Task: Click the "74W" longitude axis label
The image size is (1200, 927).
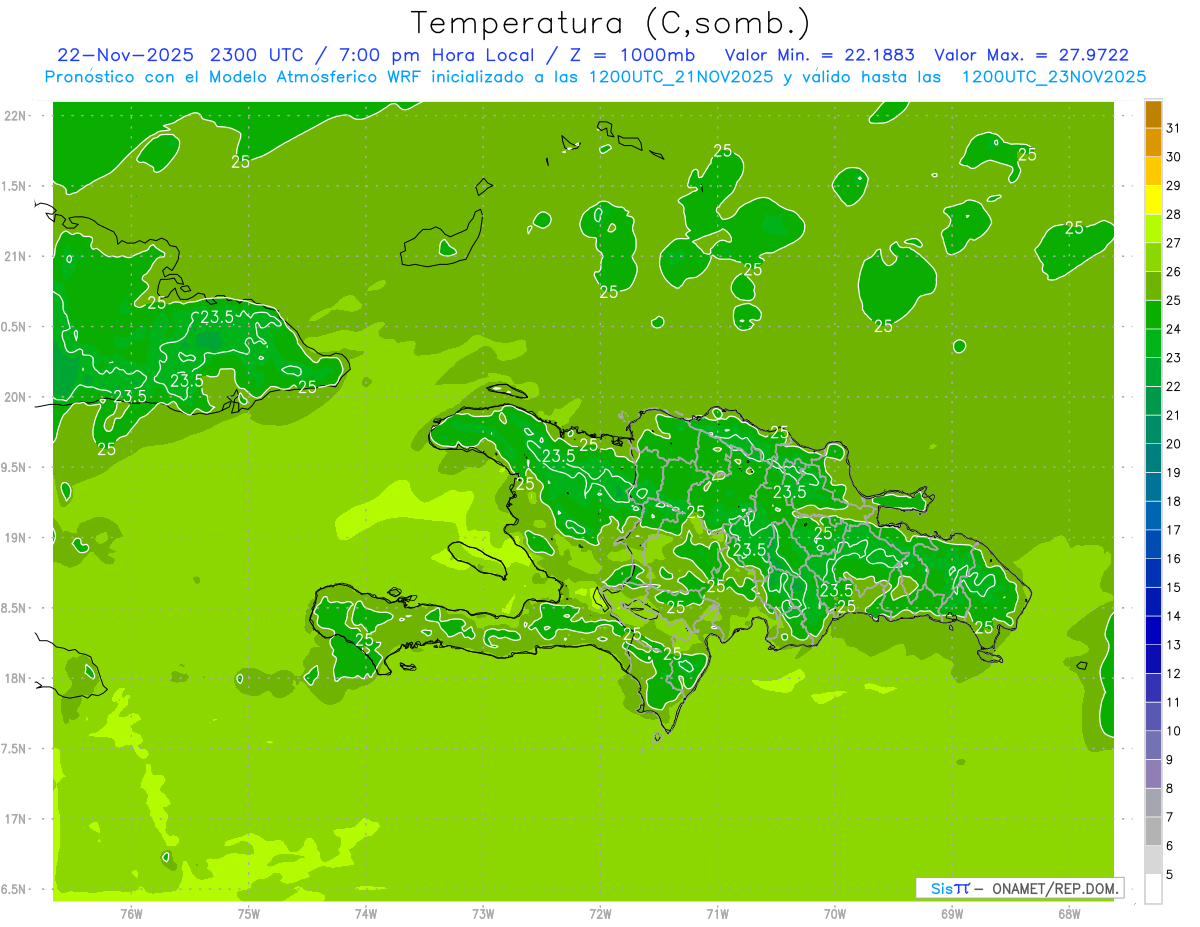Action: point(366,913)
